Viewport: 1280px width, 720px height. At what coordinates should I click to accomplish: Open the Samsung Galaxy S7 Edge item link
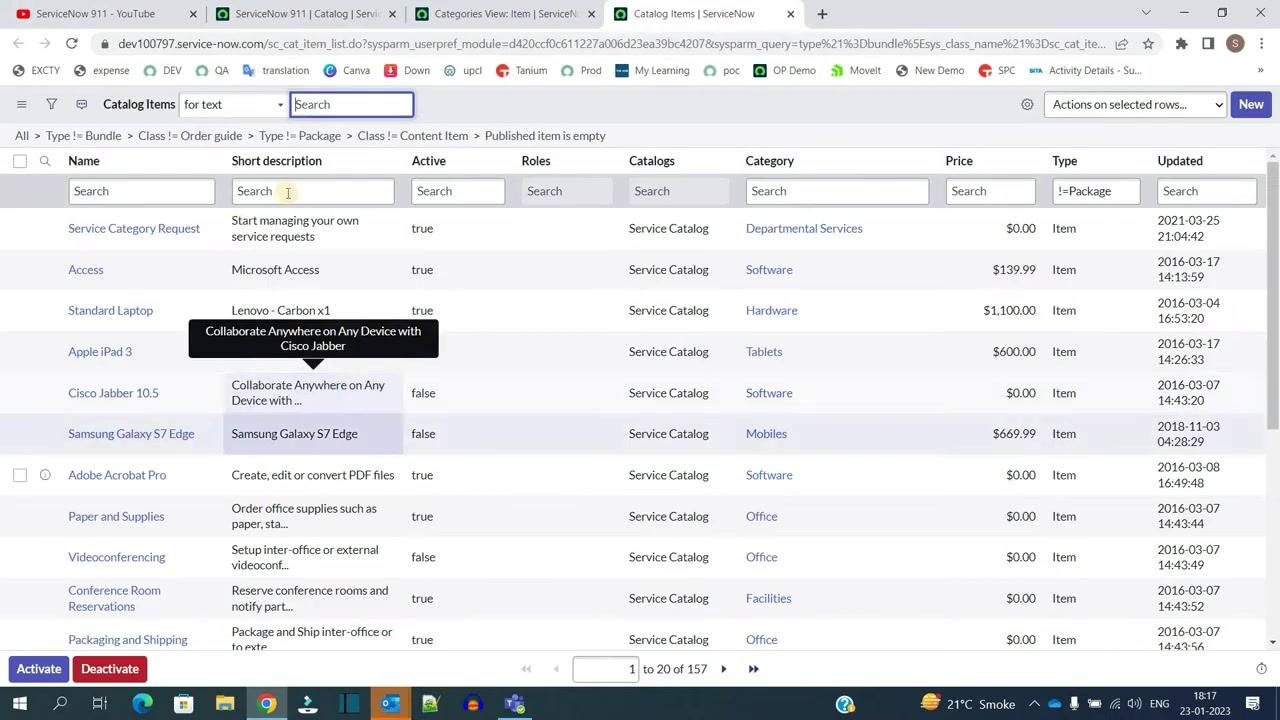click(x=131, y=434)
